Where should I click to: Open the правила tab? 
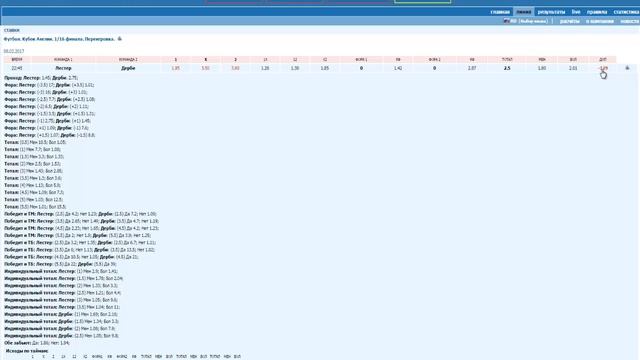(x=597, y=12)
